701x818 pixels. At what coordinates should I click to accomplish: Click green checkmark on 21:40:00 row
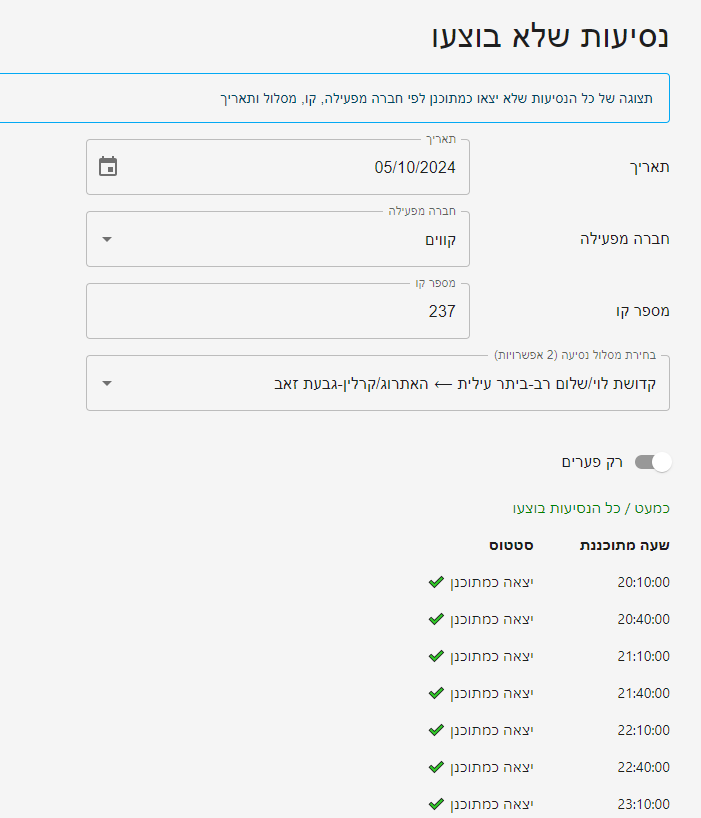(435, 693)
